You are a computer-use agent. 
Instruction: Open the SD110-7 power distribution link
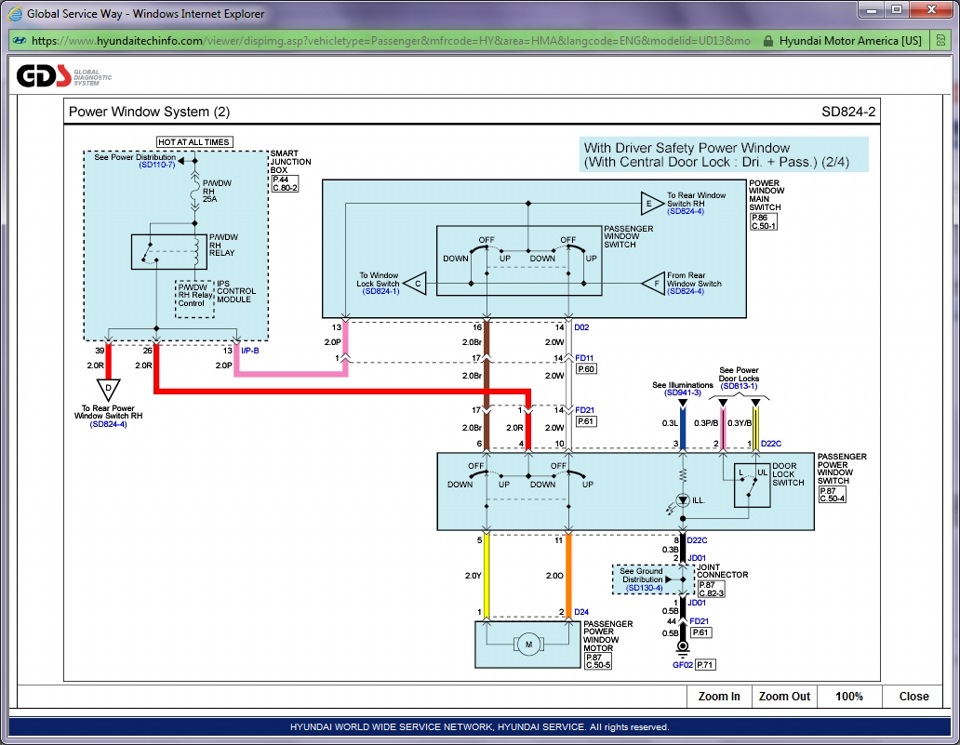point(157,165)
